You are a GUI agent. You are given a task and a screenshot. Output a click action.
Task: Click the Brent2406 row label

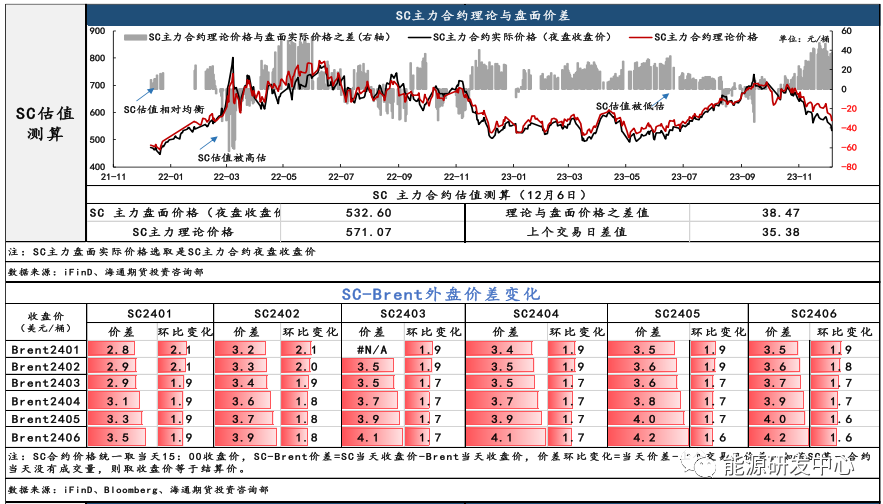click(x=46, y=437)
